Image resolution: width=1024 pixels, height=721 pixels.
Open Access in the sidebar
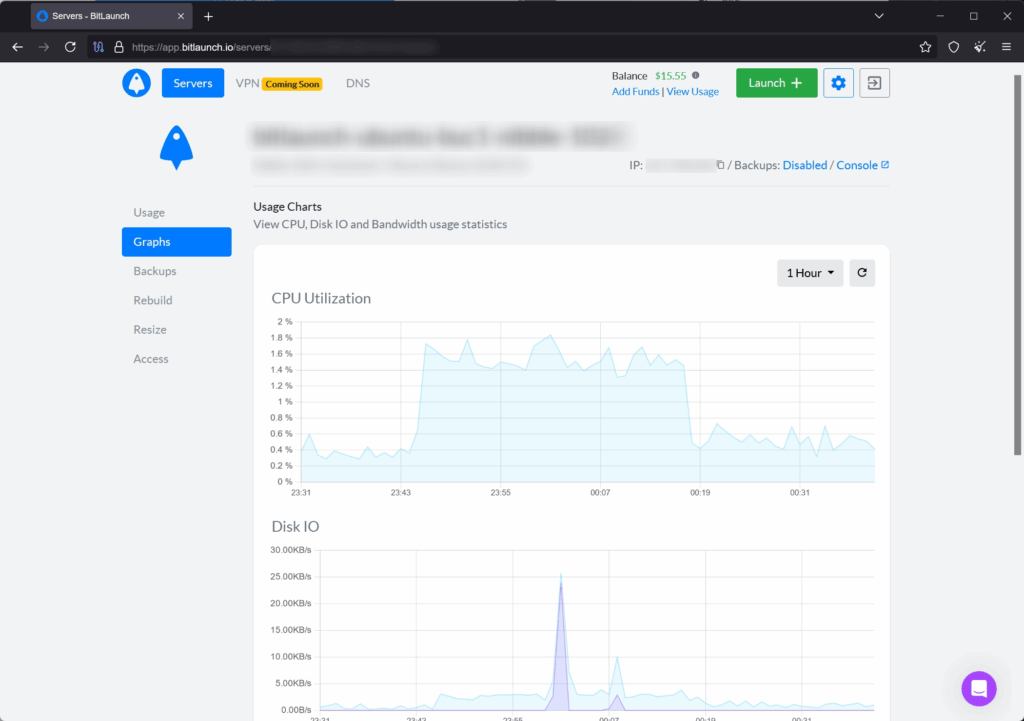[151, 359]
